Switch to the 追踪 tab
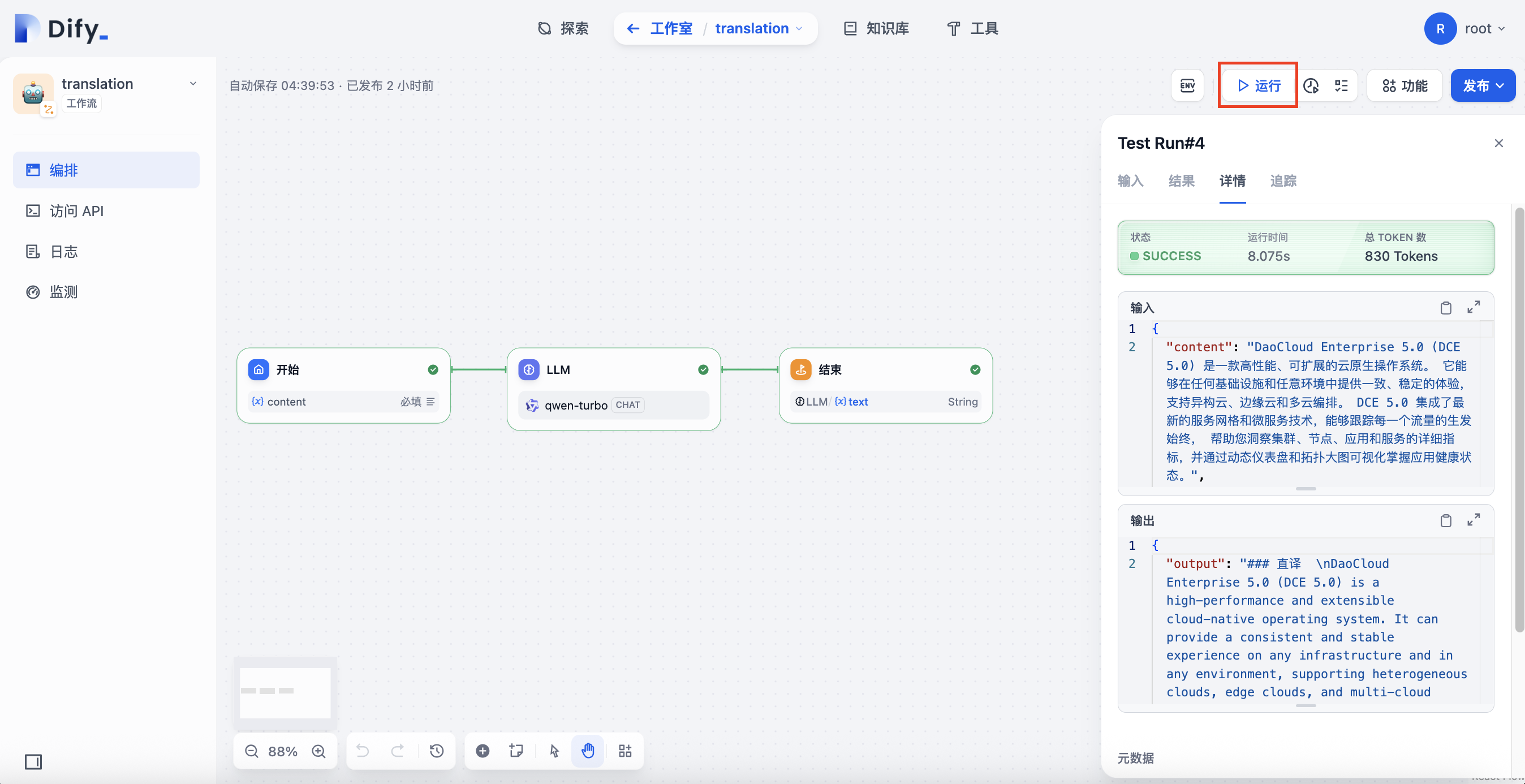The width and height of the screenshot is (1525, 784). [1283, 180]
